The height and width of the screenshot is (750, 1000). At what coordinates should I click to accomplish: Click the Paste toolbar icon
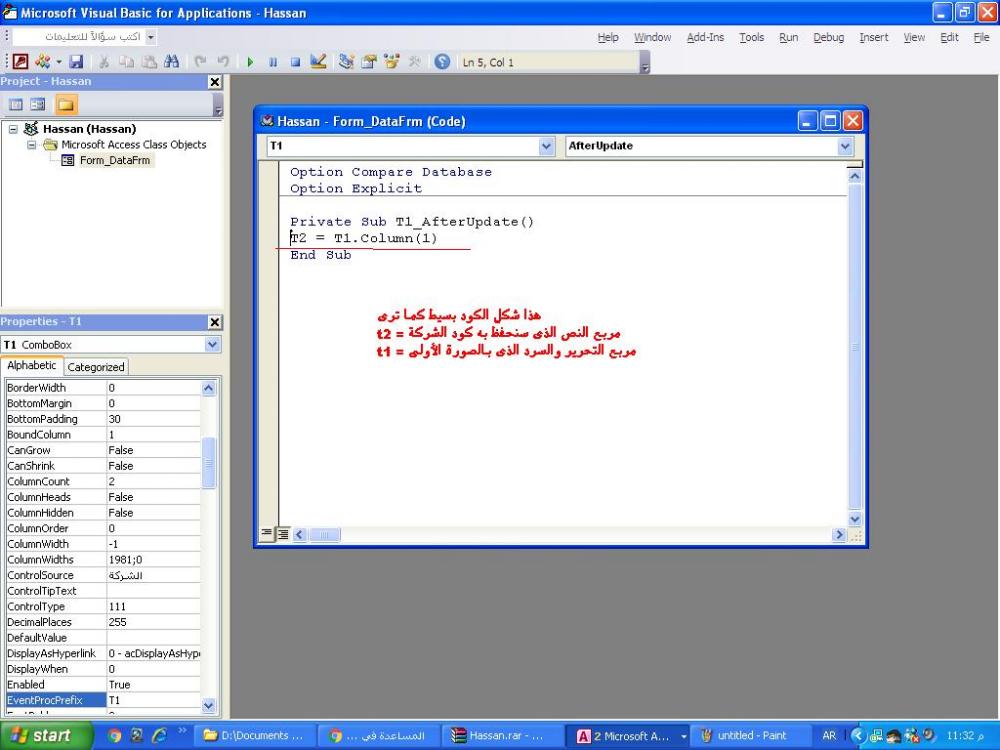coord(149,62)
